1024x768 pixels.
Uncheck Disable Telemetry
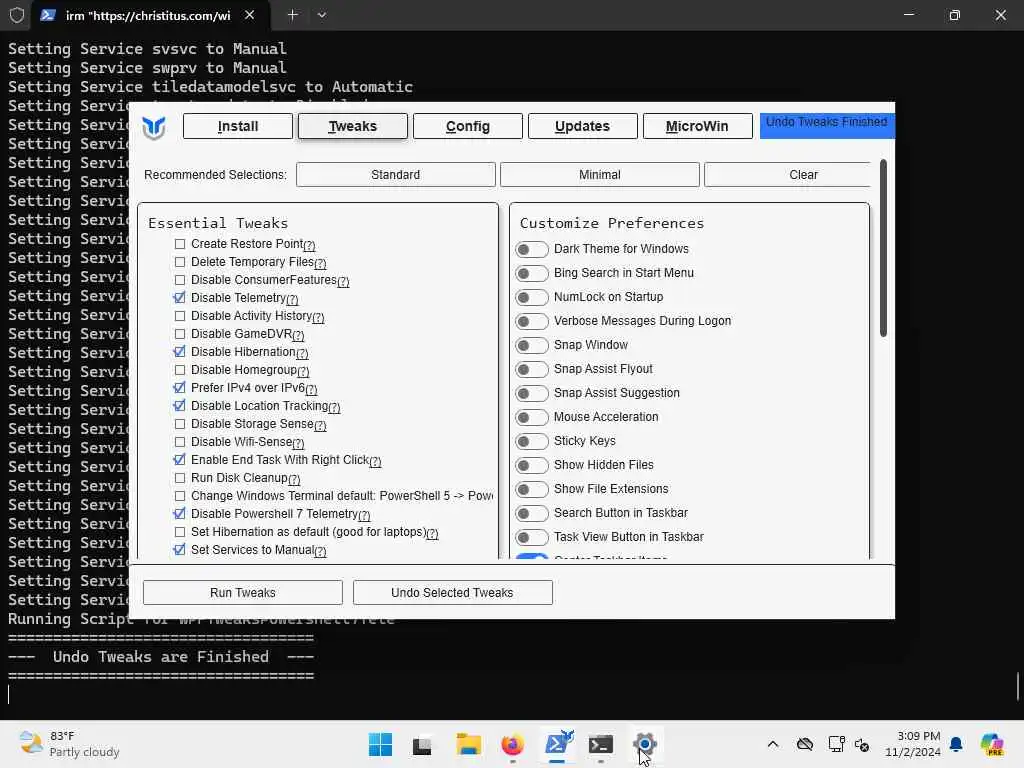click(x=180, y=298)
